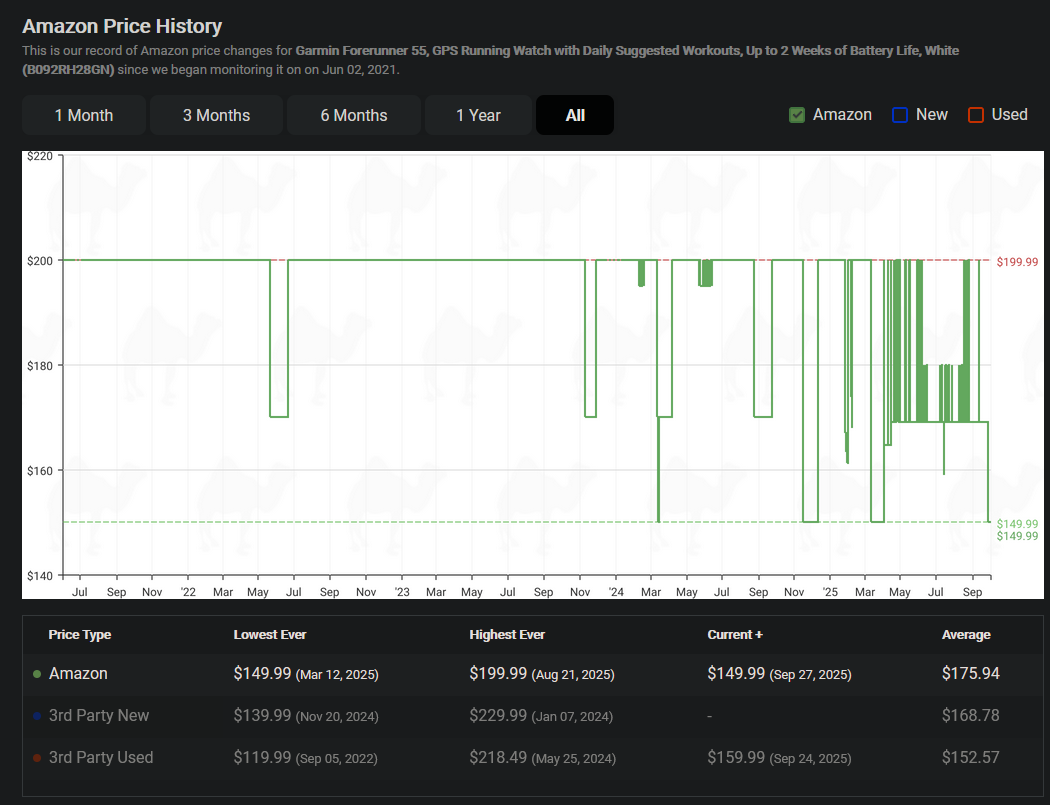This screenshot has width=1050, height=805.
Task: Show the 1 Year price history
Action: coord(478,115)
